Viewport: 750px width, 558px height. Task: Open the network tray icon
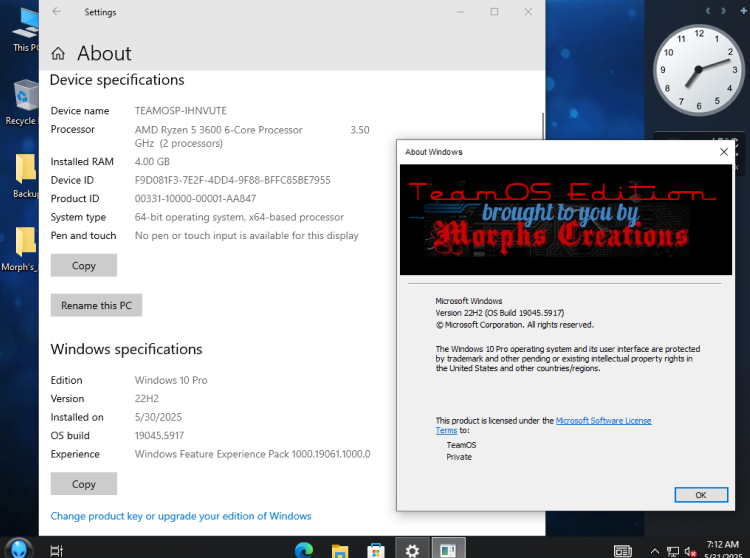coord(673,551)
